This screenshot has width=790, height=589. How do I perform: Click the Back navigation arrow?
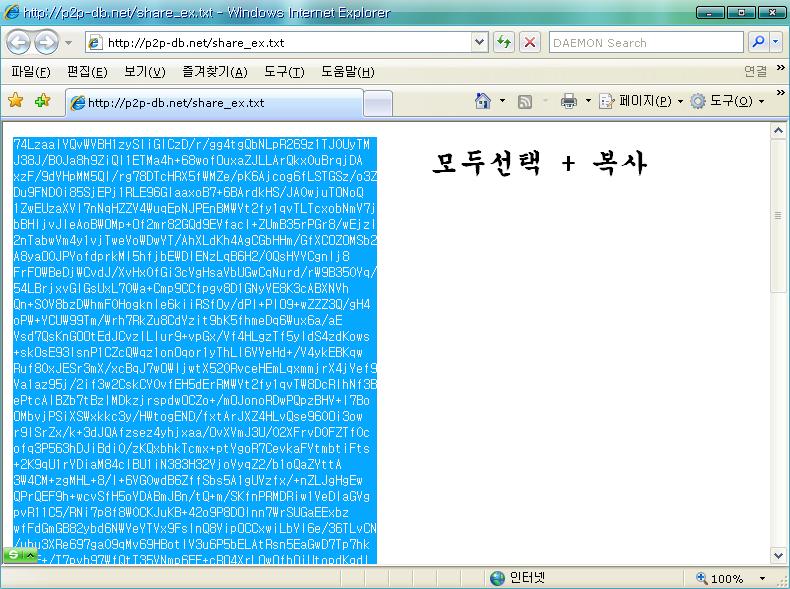[19, 42]
